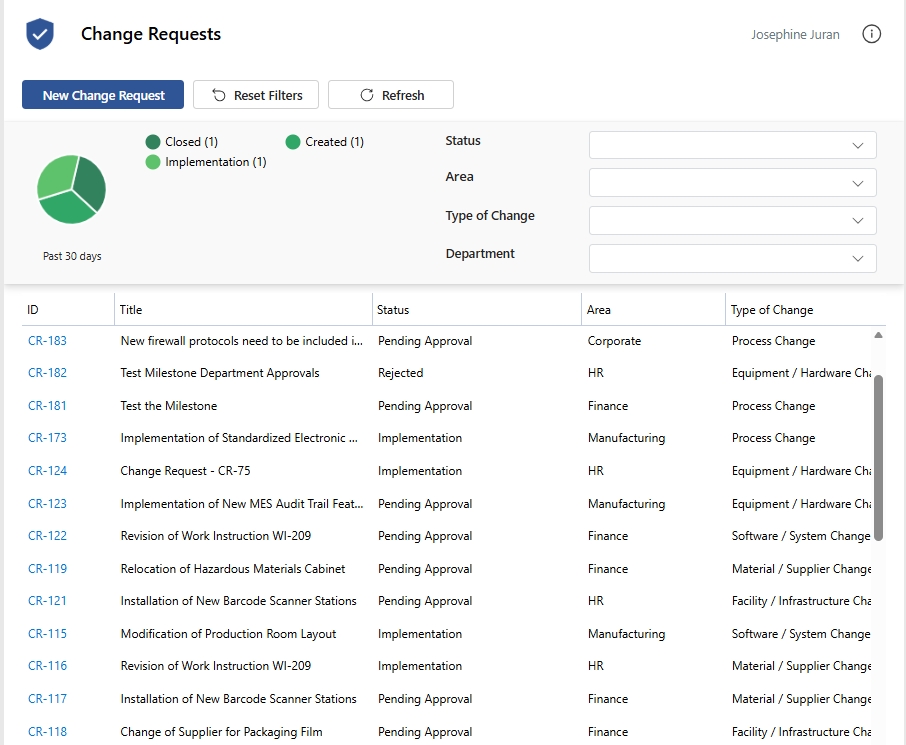Open change request CR-123
906x745 pixels.
(x=47, y=504)
